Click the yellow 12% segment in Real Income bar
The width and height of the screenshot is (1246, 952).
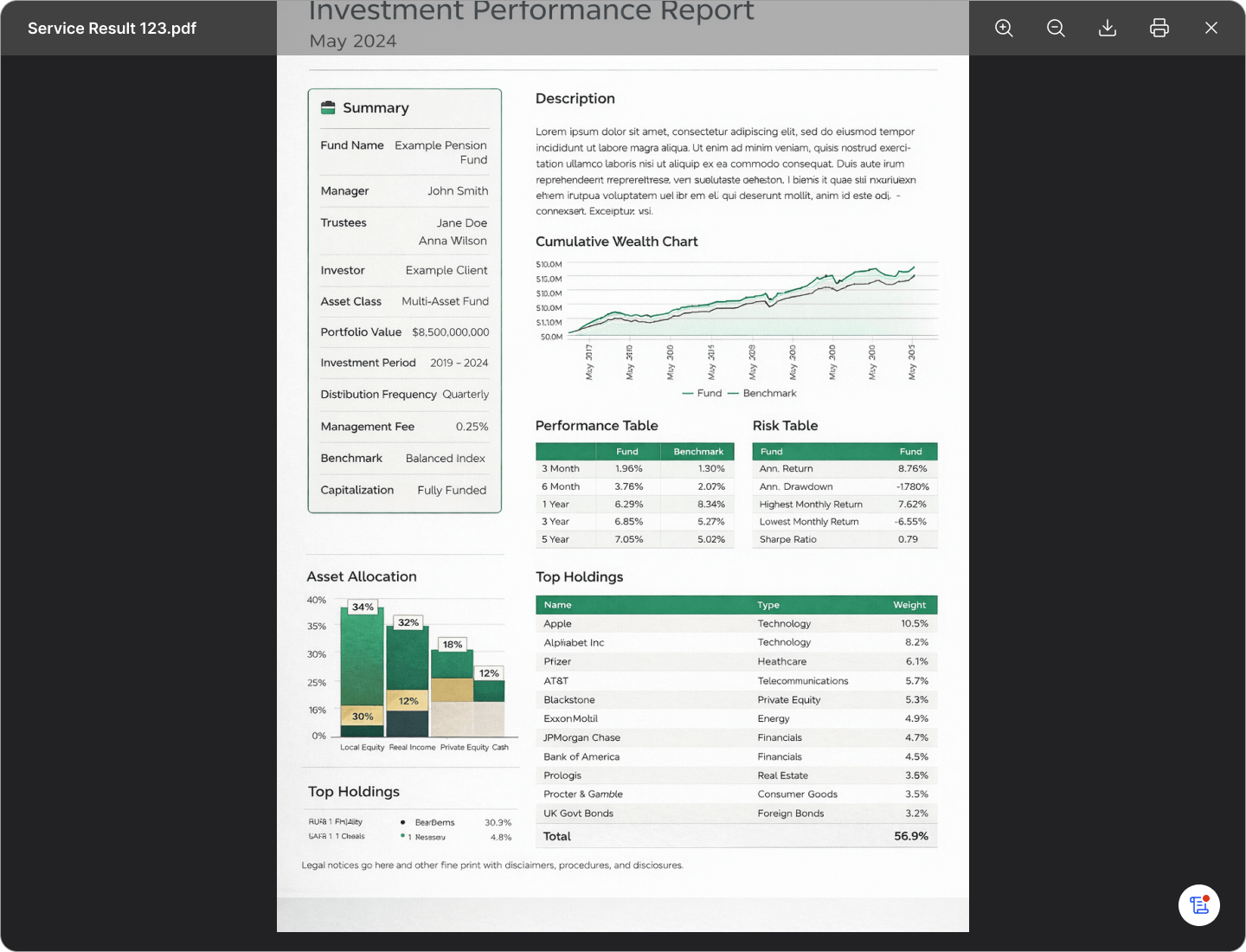(408, 701)
